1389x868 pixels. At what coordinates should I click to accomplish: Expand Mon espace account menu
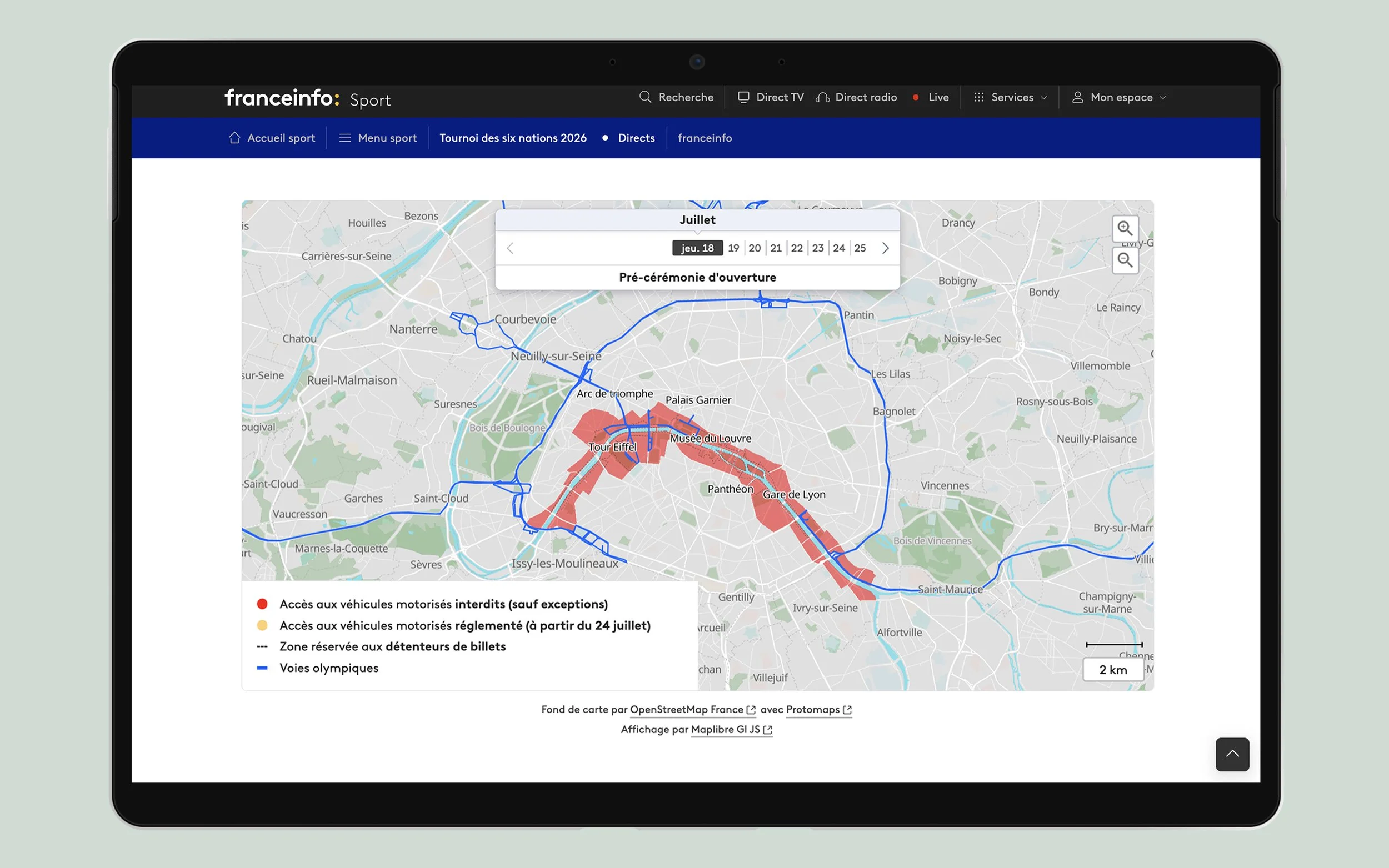click(x=1118, y=97)
